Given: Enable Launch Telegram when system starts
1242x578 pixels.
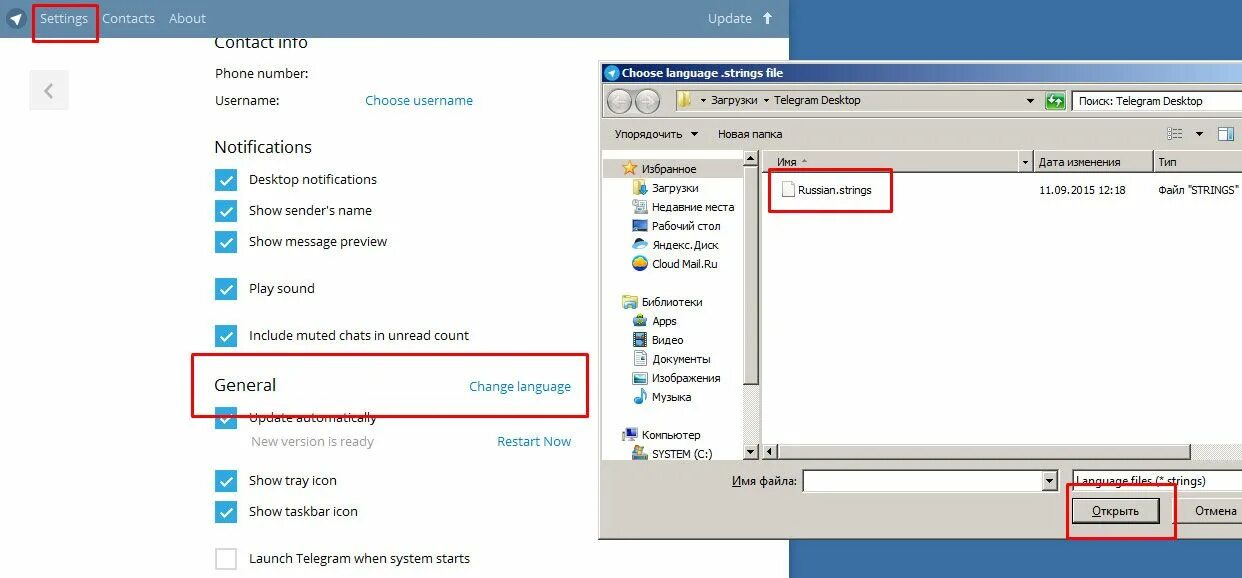Looking at the screenshot, I should (226, 559).
